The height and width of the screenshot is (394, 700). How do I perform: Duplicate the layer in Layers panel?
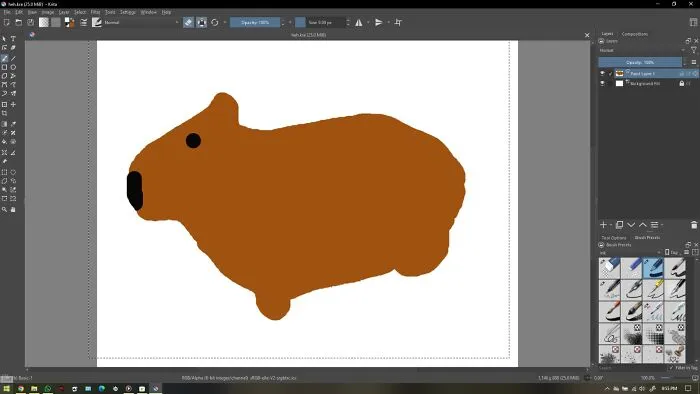click(619, 225)
